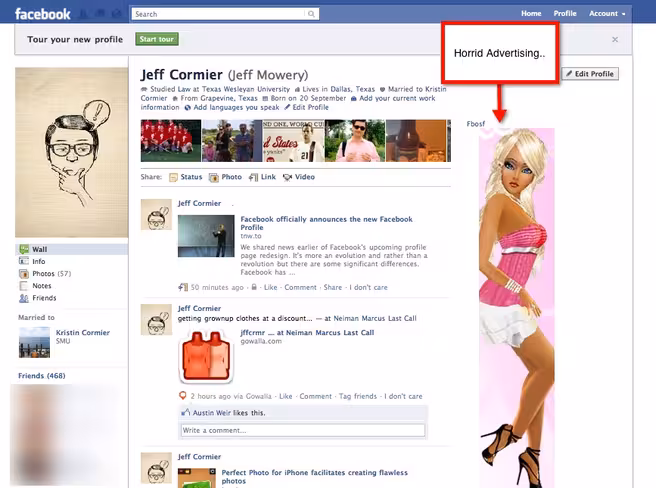This screenshot has height=488, width=656.
Task: Open the Profile menu item
Action: pos(565,13)
